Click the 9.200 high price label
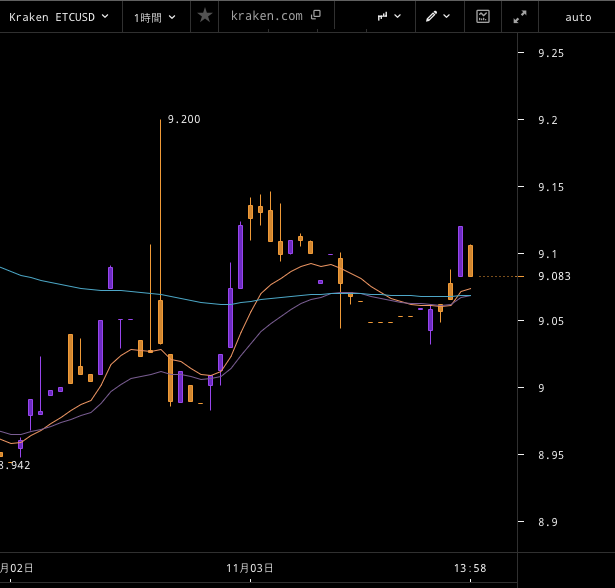The width and height of the screenshot is (615, 588). [x=184, y=119]
